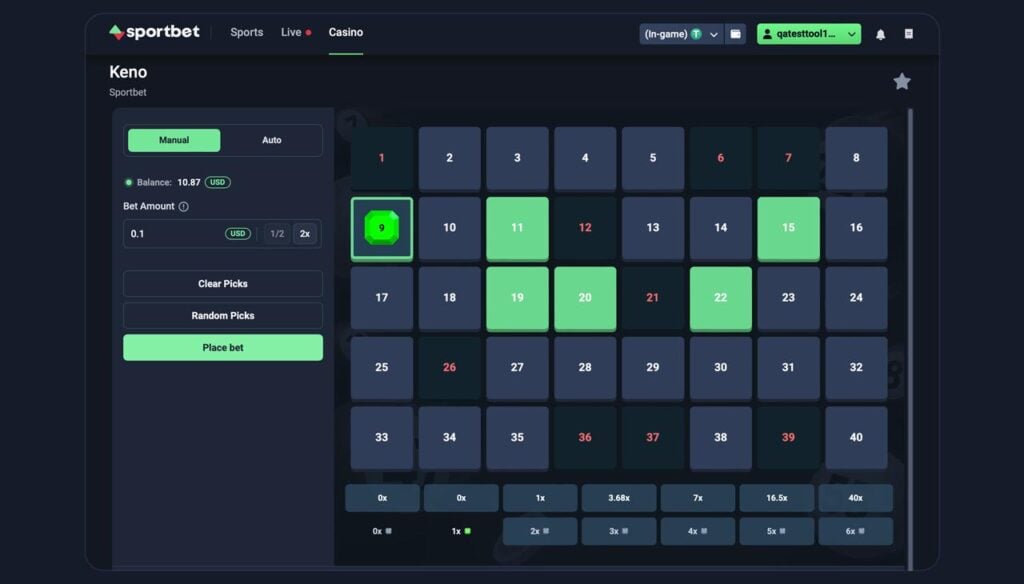
Task: Click the Keno game title
Action: click(128, 72)
